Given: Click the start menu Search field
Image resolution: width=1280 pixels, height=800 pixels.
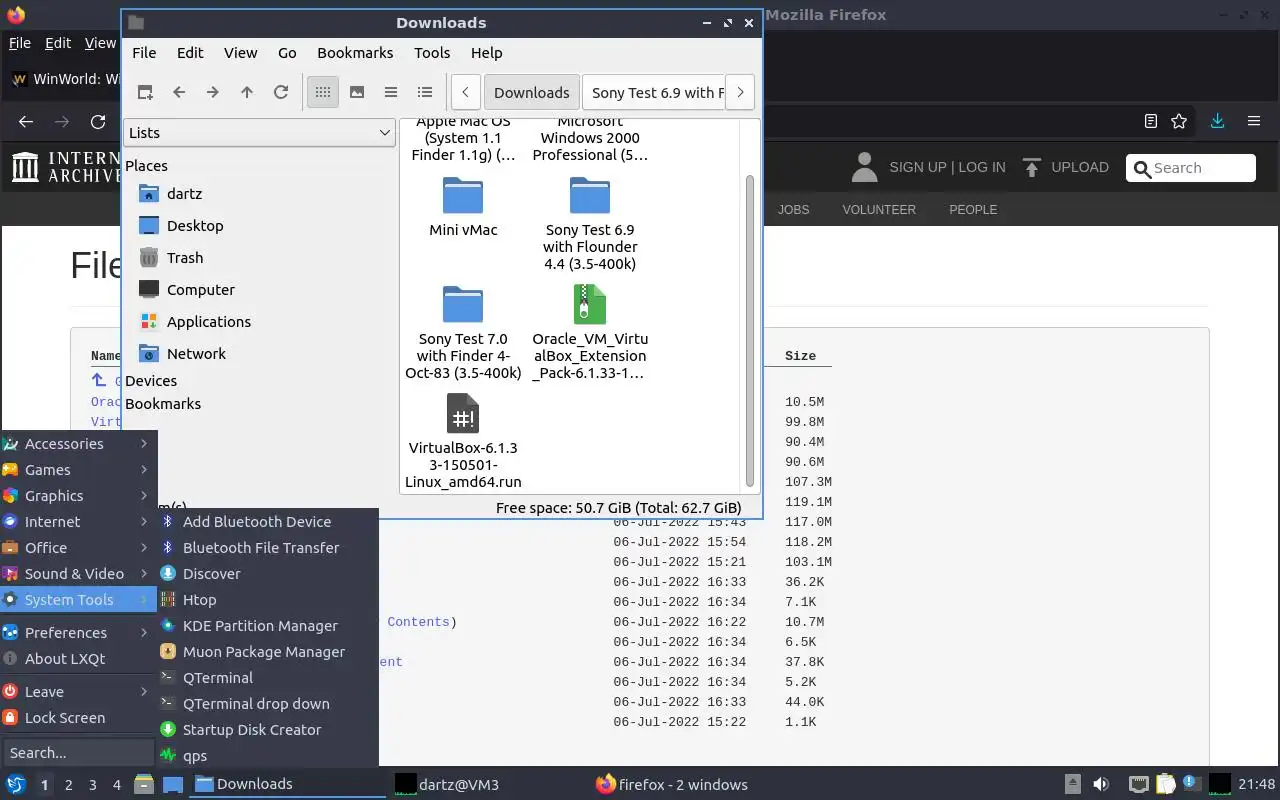Looking at the screenshot, I should point(78,752).
